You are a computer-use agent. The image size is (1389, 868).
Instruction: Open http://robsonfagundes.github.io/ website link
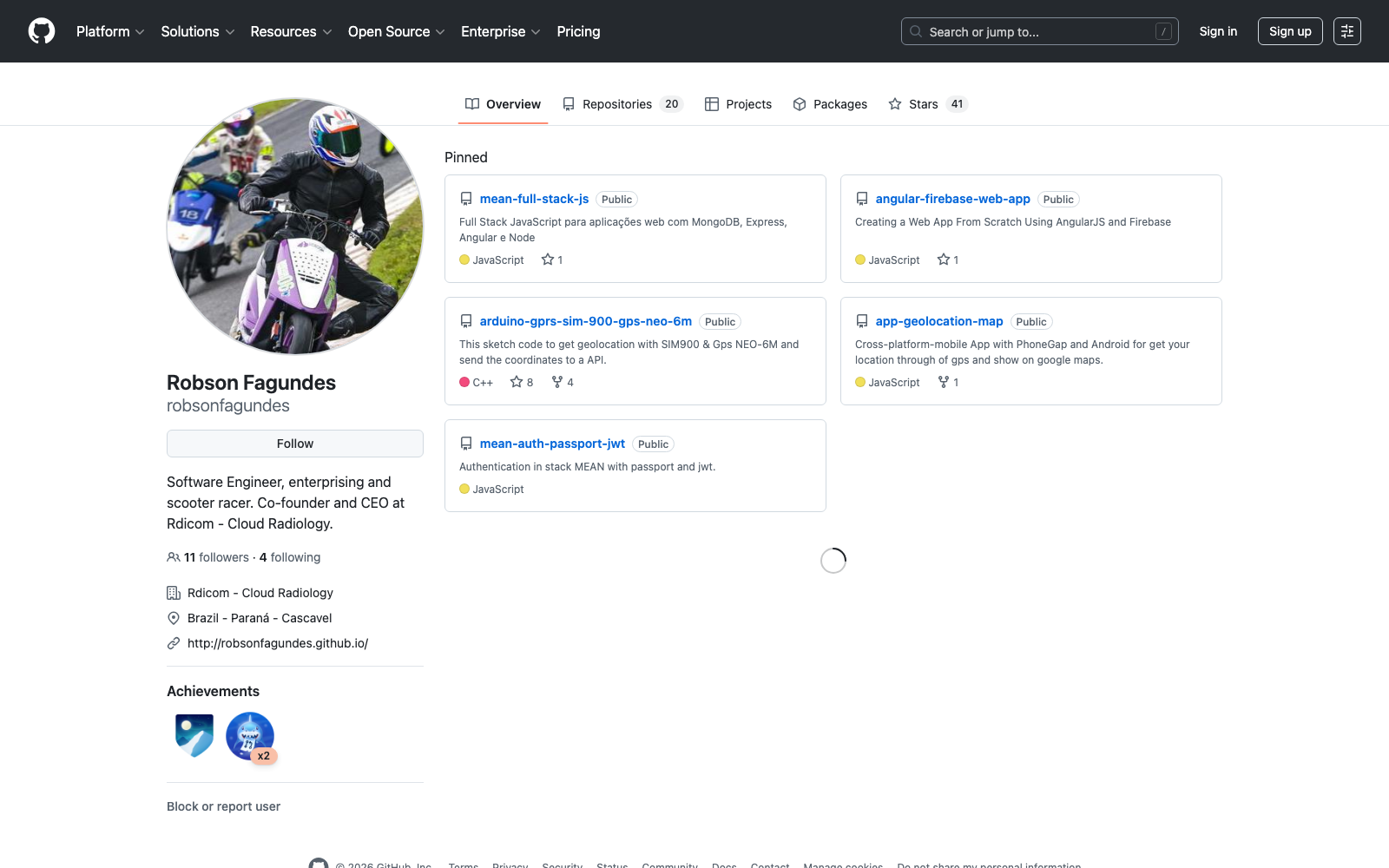[278, 643]
